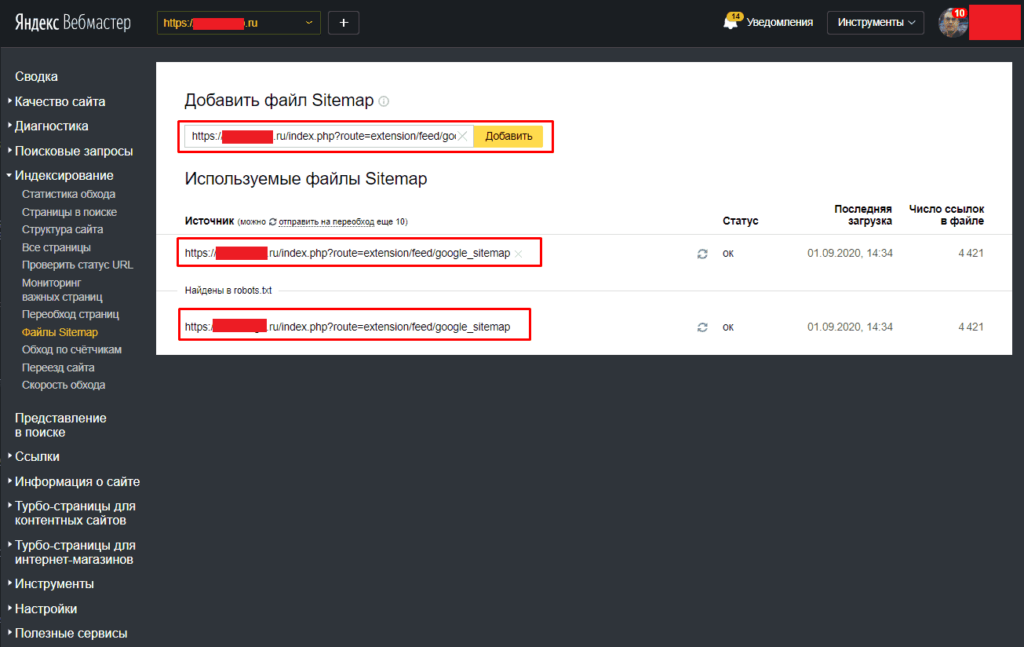Image resolution: width=1024 pixels, height=647 pixels.
Task: Go to the Сводка section
Action: [37, 78]
